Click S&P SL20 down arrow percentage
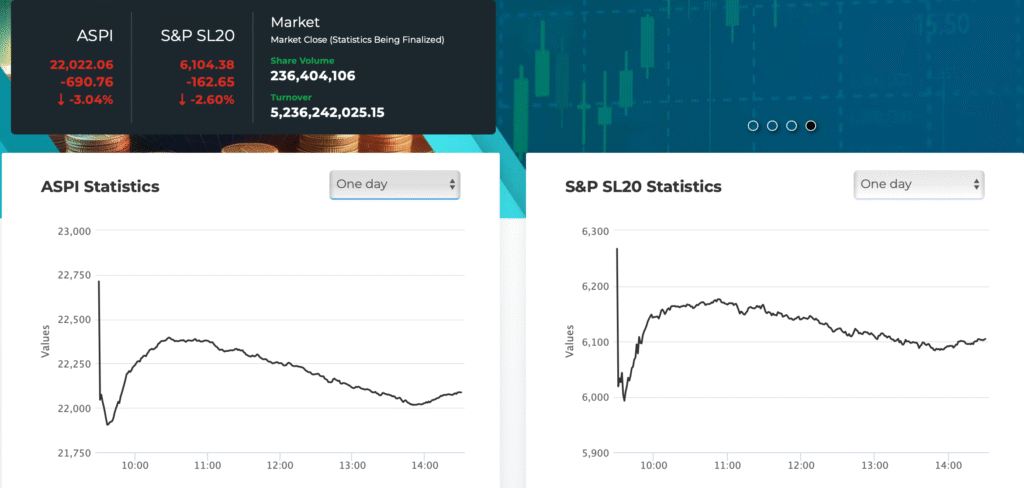 pos(206,99)
